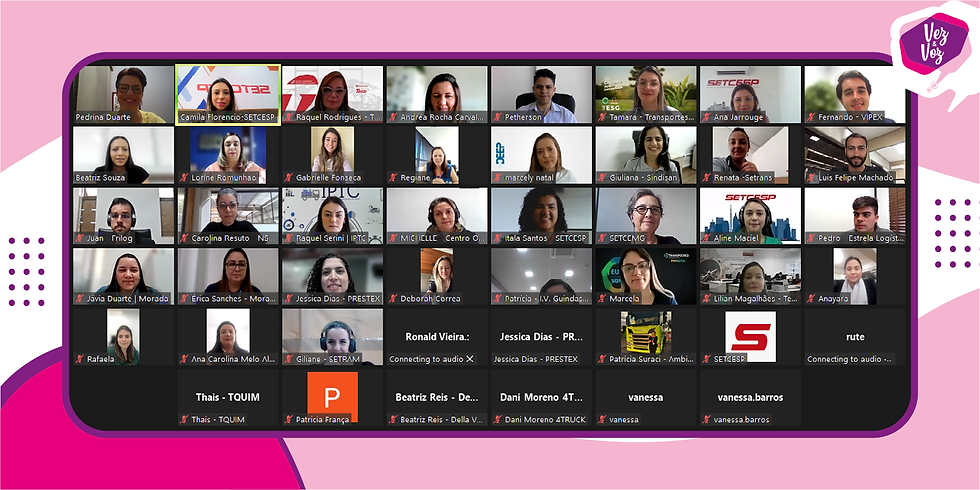
Task: Click muted mic icon beside marcely natal
Action: (x=498, y=178)
